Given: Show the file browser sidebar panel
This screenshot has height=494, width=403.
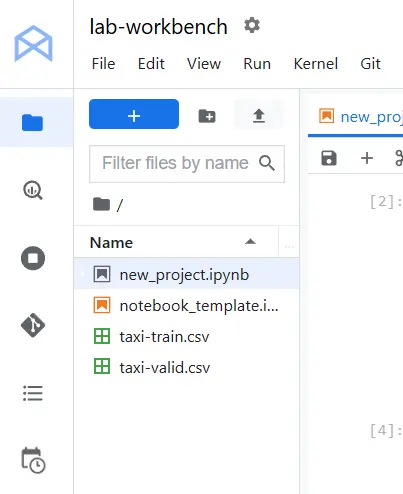Looking at the screenshot, I should pyautogui.click(x=33, y=122).
